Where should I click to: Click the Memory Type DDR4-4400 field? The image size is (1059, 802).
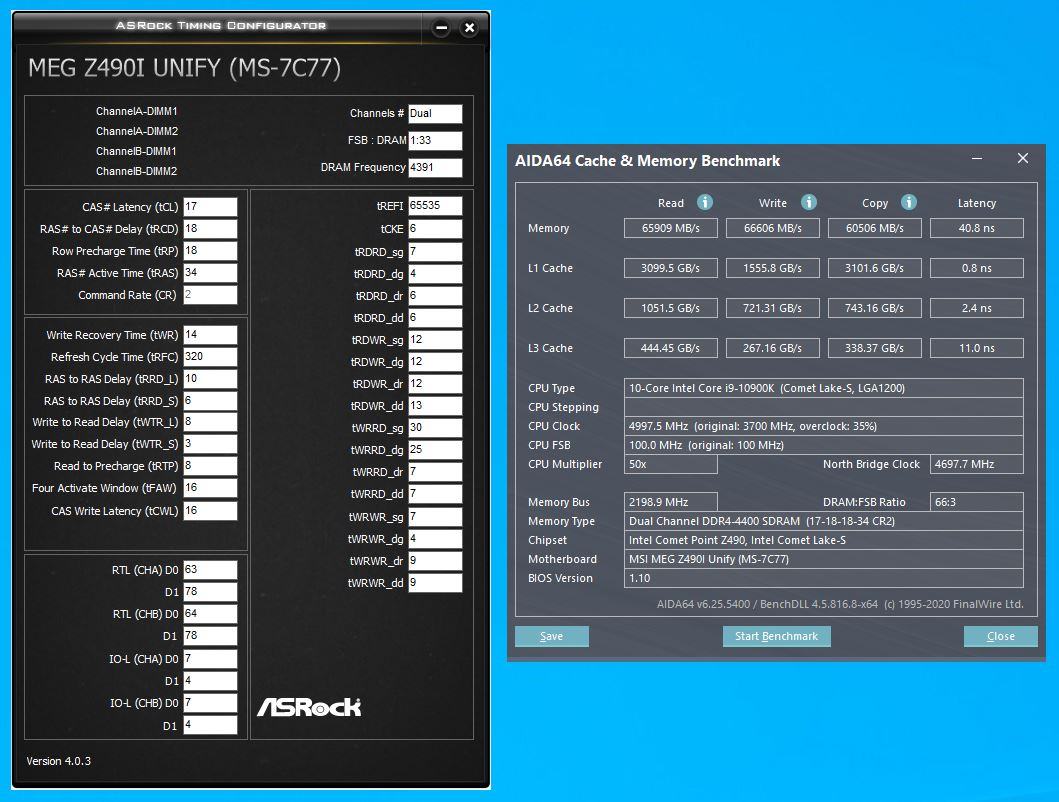[823, 521]
